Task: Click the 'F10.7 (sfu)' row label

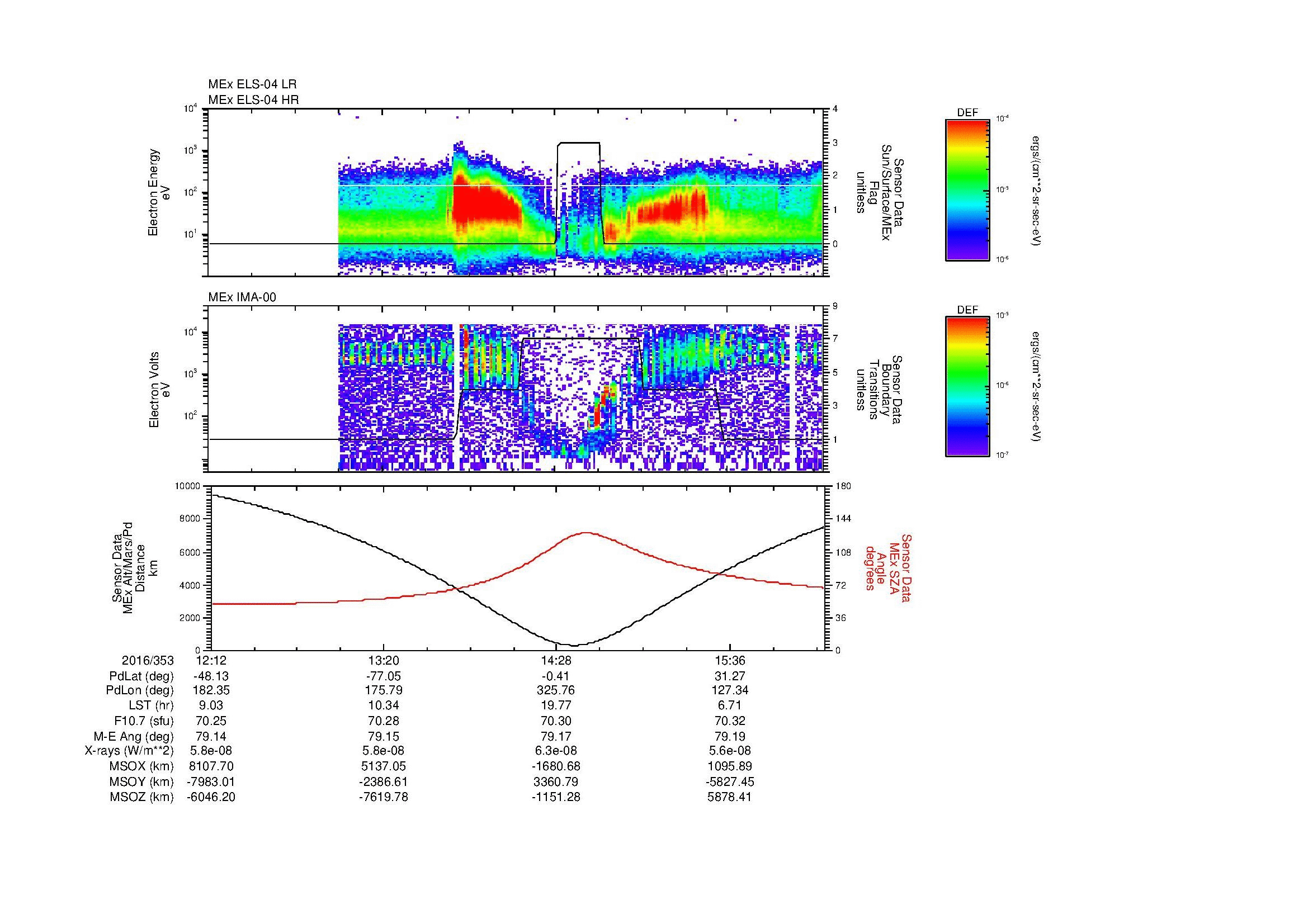Action: click(144, 721)
